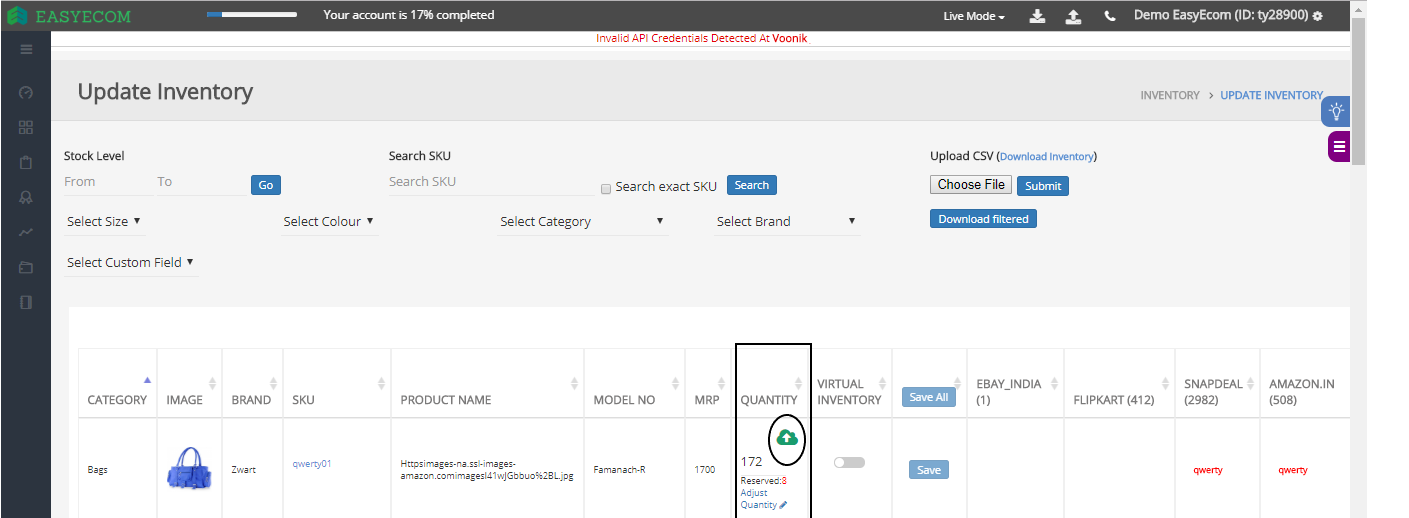Screen dimensions: 1409x518
Task: Open the hamburger sidebar menu
Action: 26,49
